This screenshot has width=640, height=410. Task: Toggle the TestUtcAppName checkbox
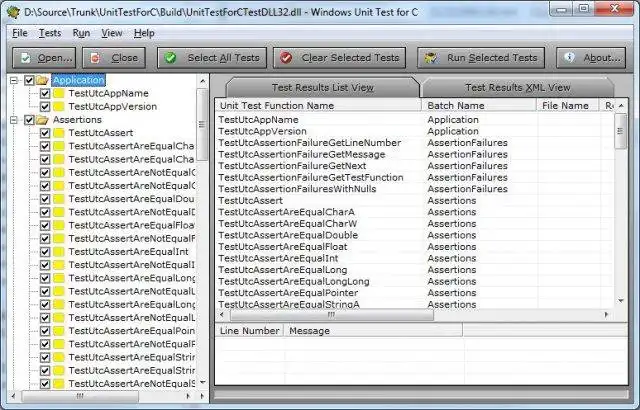coord(45,93)
